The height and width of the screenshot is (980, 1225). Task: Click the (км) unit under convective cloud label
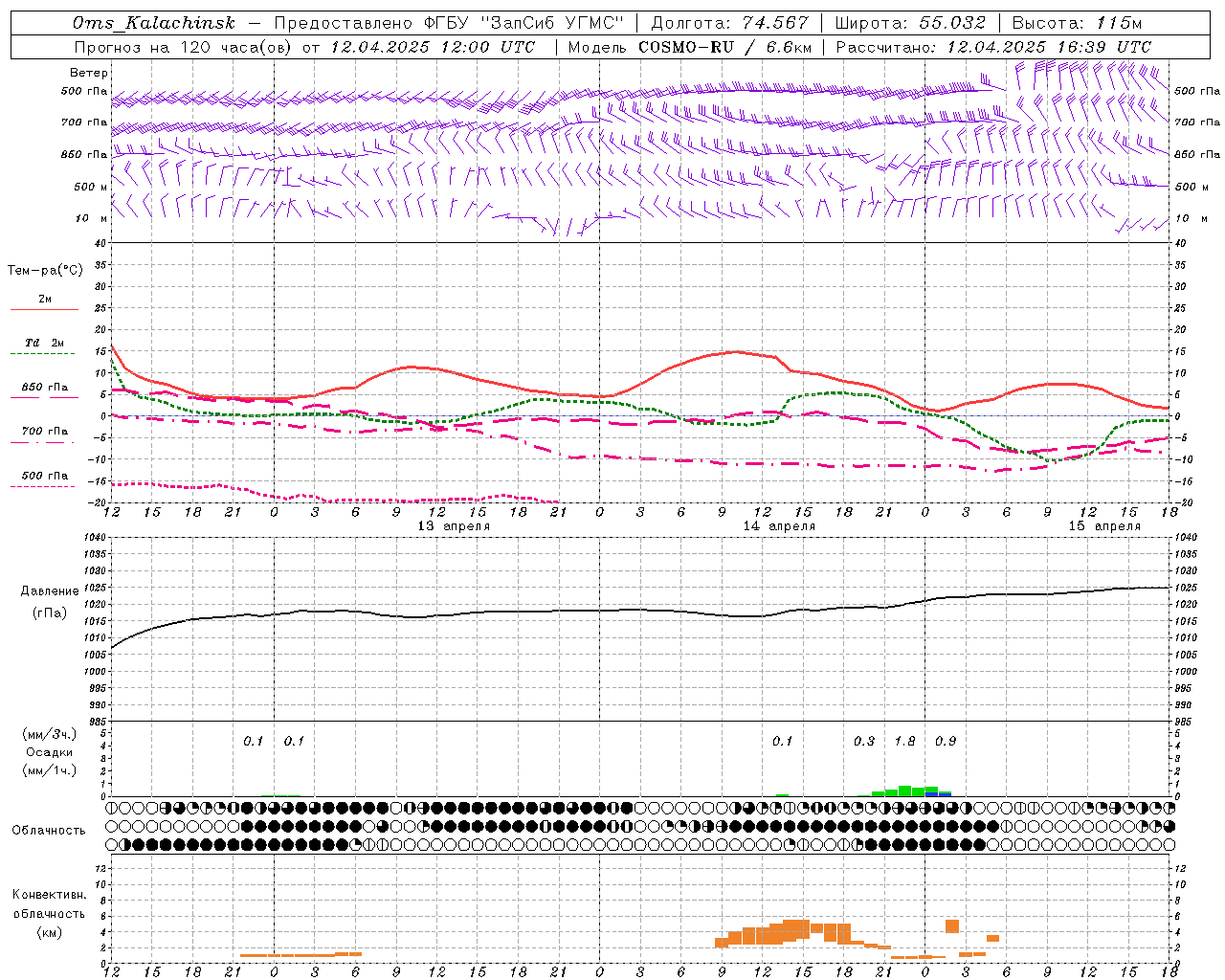click(49, 932)
